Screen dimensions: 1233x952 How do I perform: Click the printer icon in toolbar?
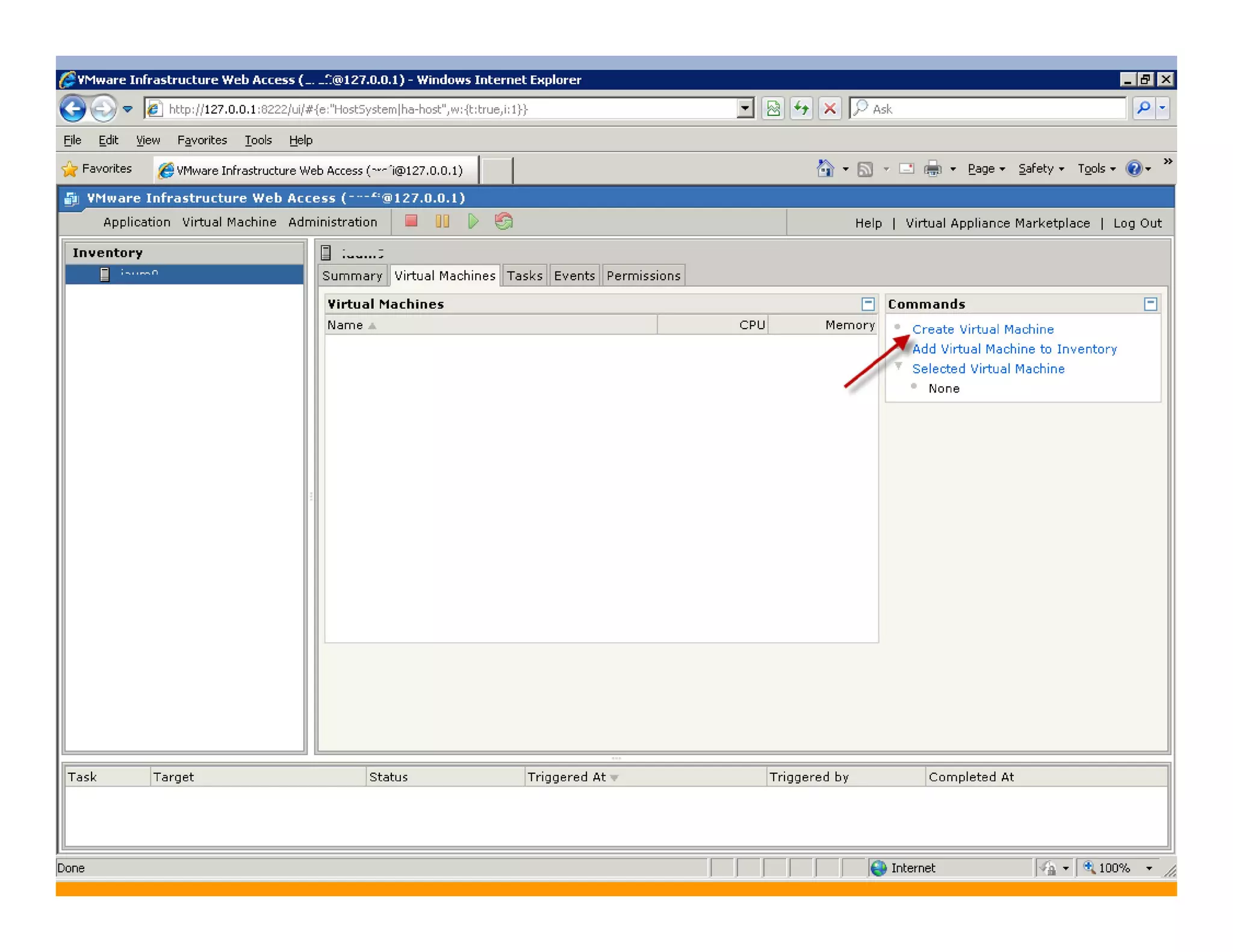(932, 169)
